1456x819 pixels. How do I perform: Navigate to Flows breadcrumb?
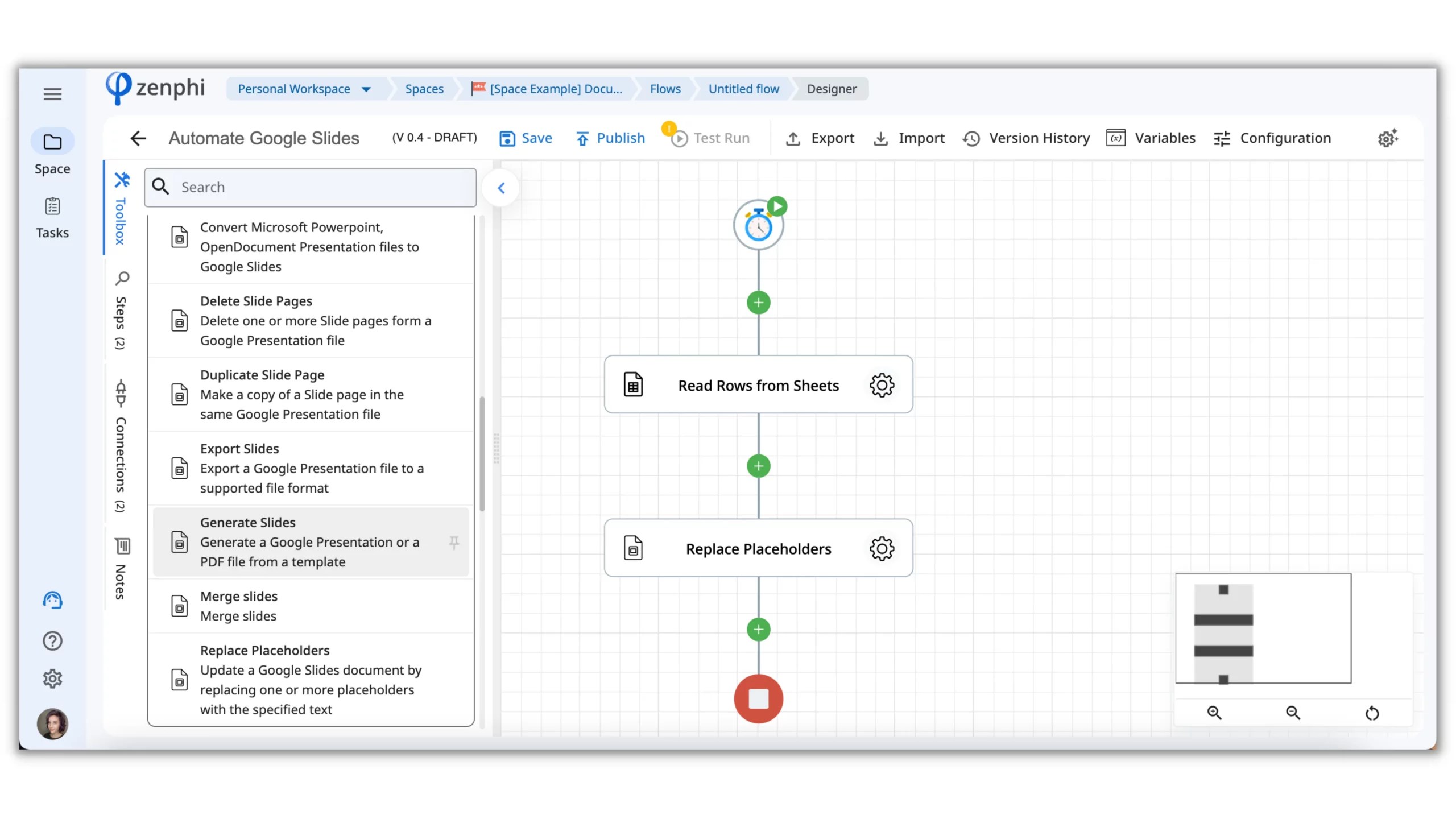click(x=665, y=89)
